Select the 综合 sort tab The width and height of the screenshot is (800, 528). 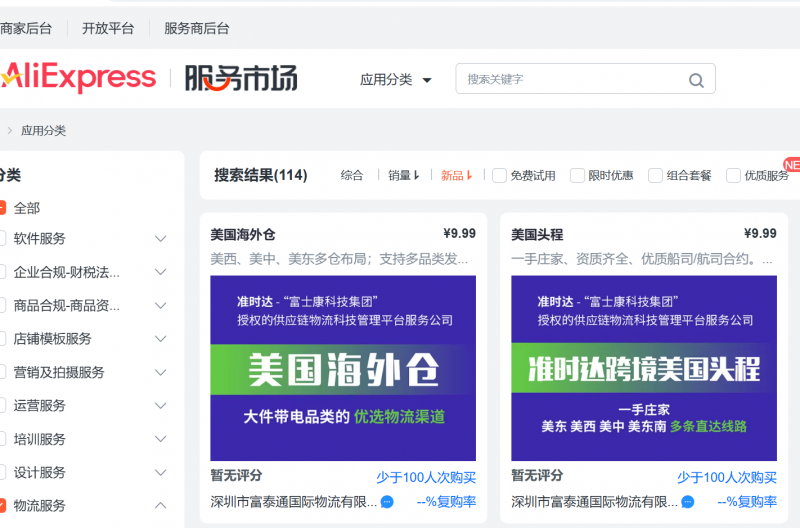[352, 175]
